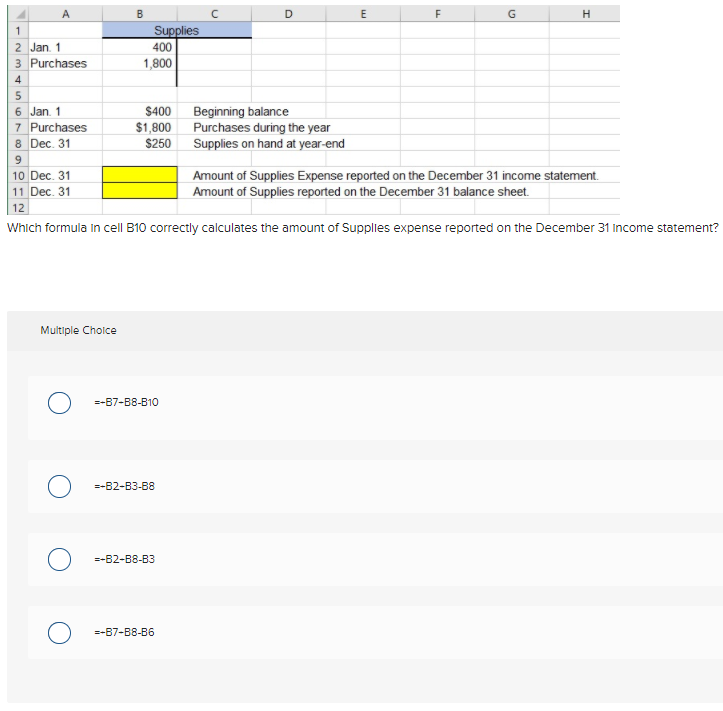Click answer text =-B2-B3-B8
The height and width of the screenshot is (711, 723).
tap(124, 486)
